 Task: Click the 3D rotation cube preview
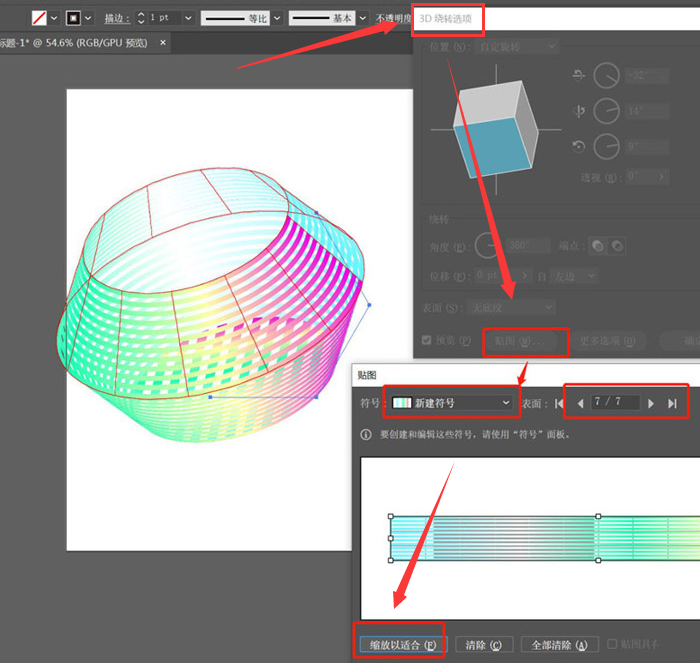495,129
